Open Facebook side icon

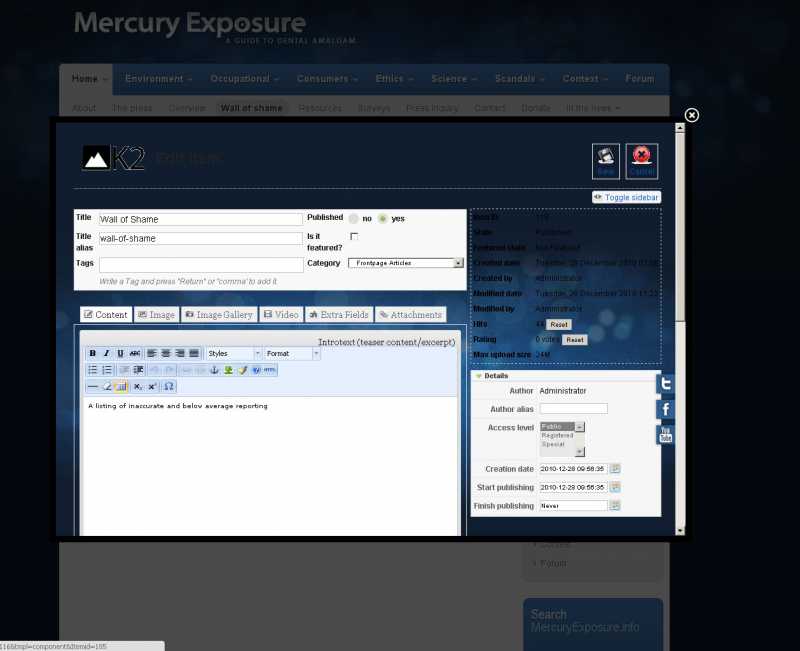665,409
